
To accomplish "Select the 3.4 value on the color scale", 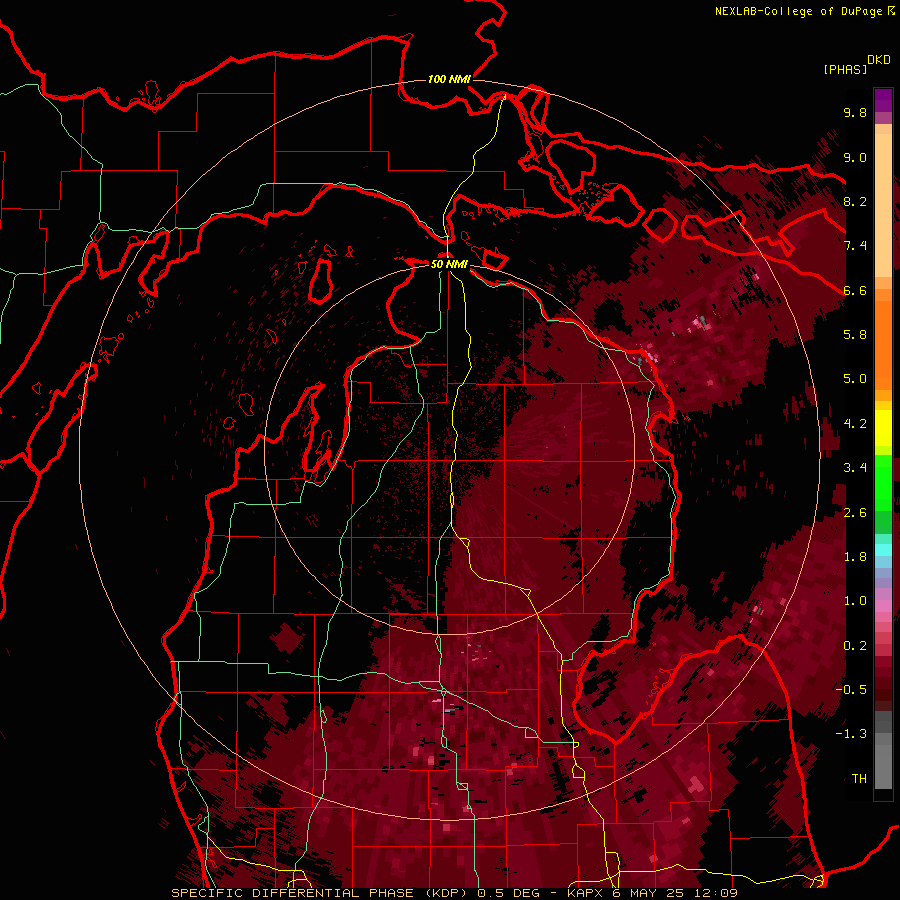I will [855, 468].
